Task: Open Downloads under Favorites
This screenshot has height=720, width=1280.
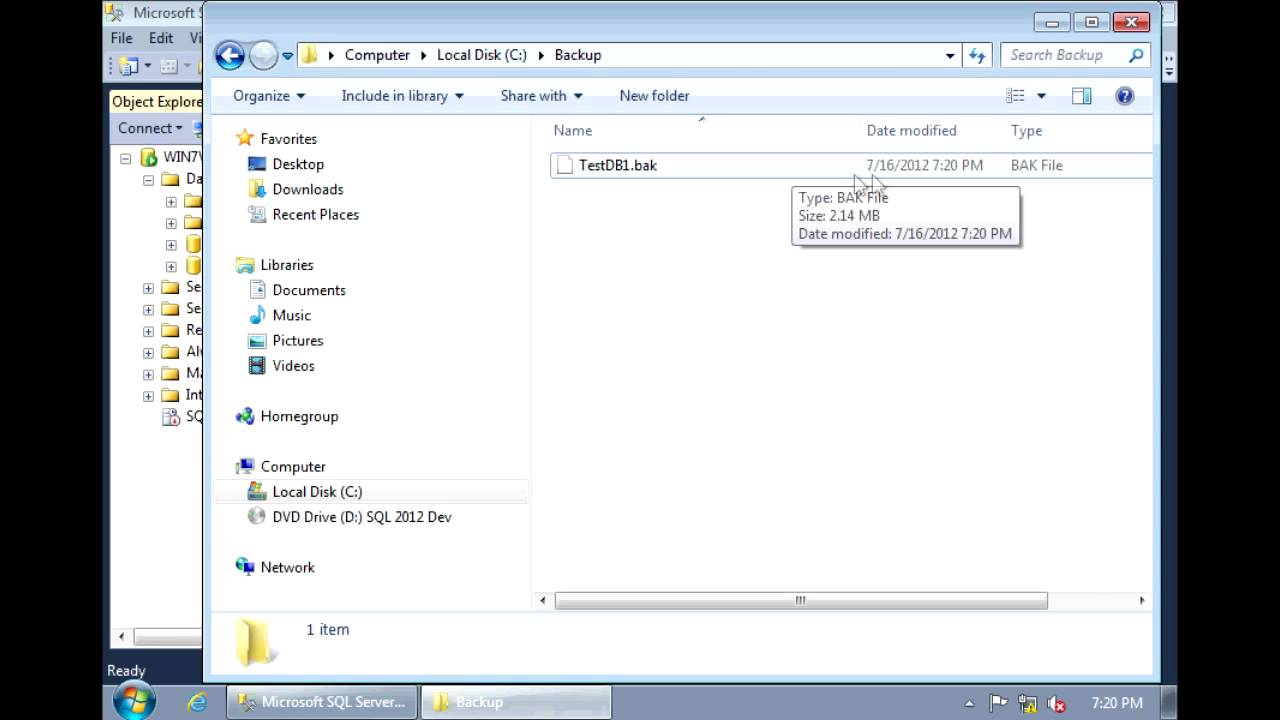Action: 307,189
